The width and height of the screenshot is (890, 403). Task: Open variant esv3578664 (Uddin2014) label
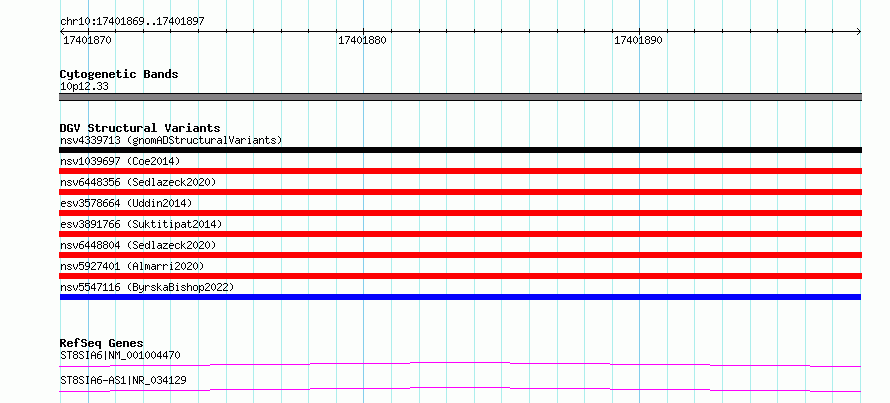126,203
